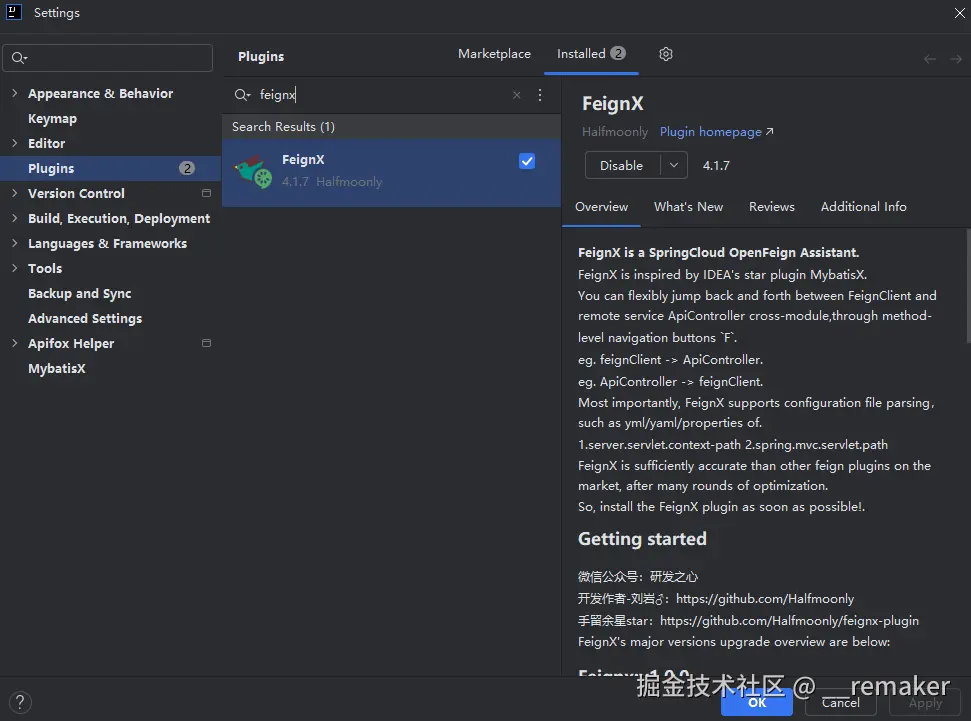Click the Apply button
Screen dimensions: 971x721
click(x=925, y=702)
